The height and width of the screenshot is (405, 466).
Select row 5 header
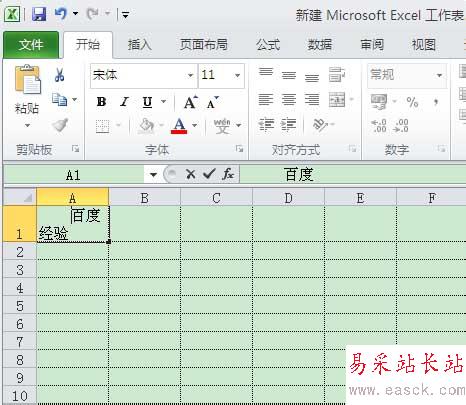20,306
